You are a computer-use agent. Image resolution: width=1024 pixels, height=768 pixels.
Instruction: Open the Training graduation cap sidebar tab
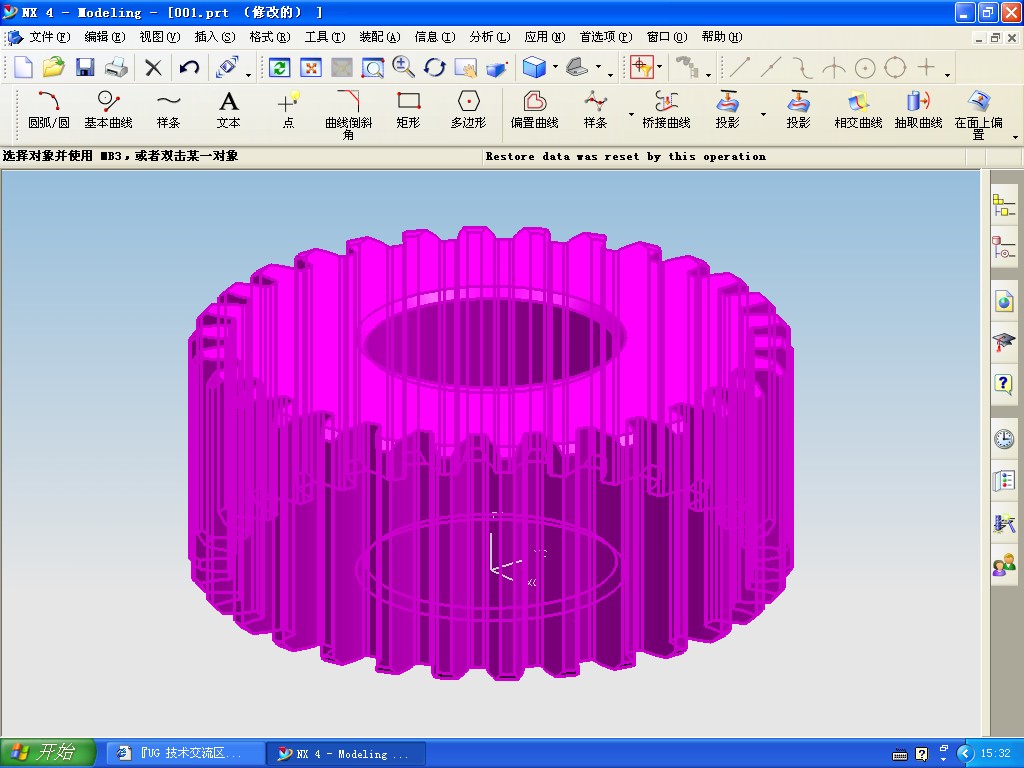coord(1004,342)
